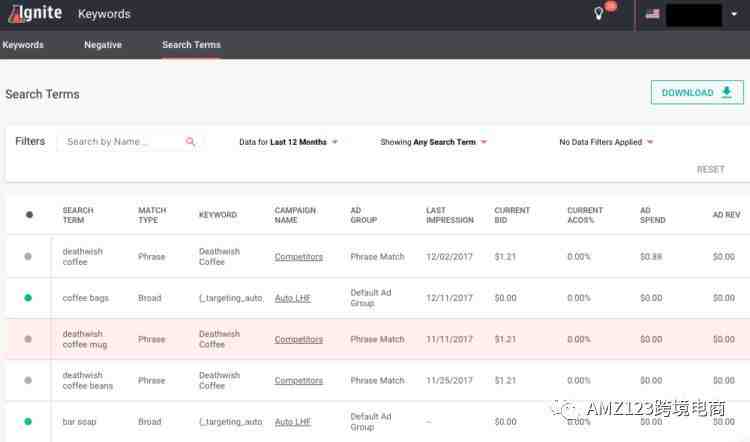Image resolution: width=750 pixels, height=442 pixels.
Task: Toggle status dot for deathwish coffee row
Action: [x=28, y=256]
